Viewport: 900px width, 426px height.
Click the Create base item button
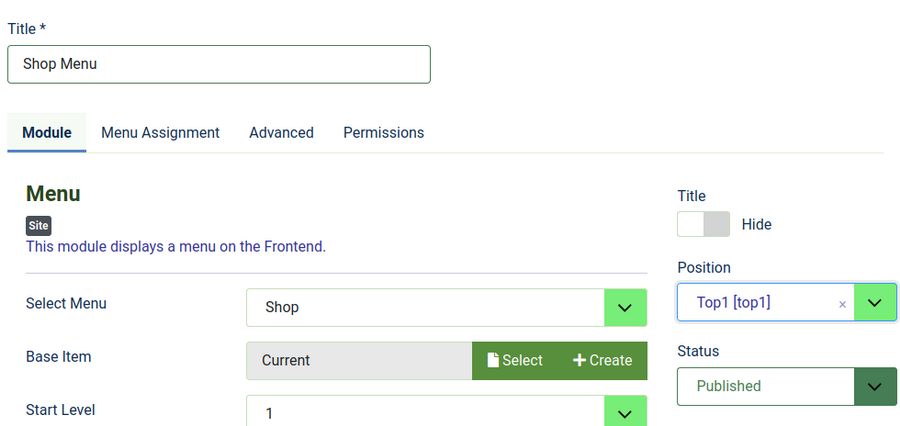pyautogui.click(x=603, y=360)
